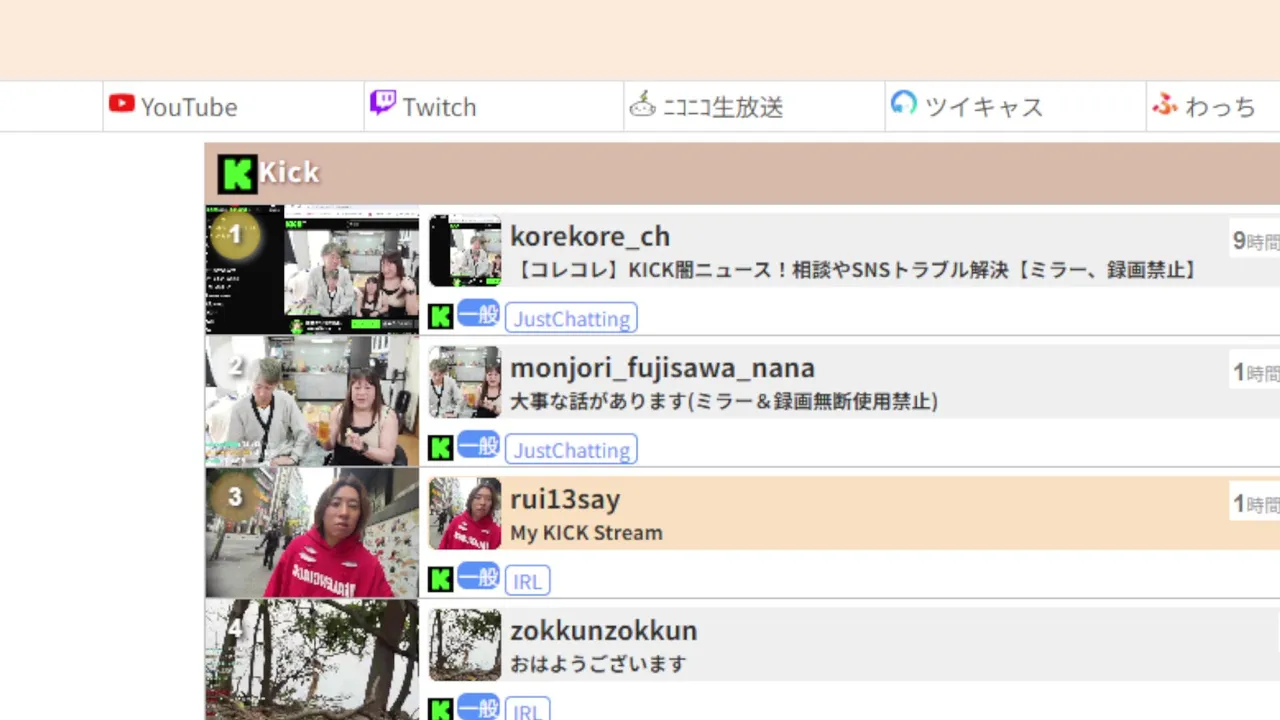Click Kick icon under rui13say row
The image size is (1280, 720).
click(x=441, y=579)
